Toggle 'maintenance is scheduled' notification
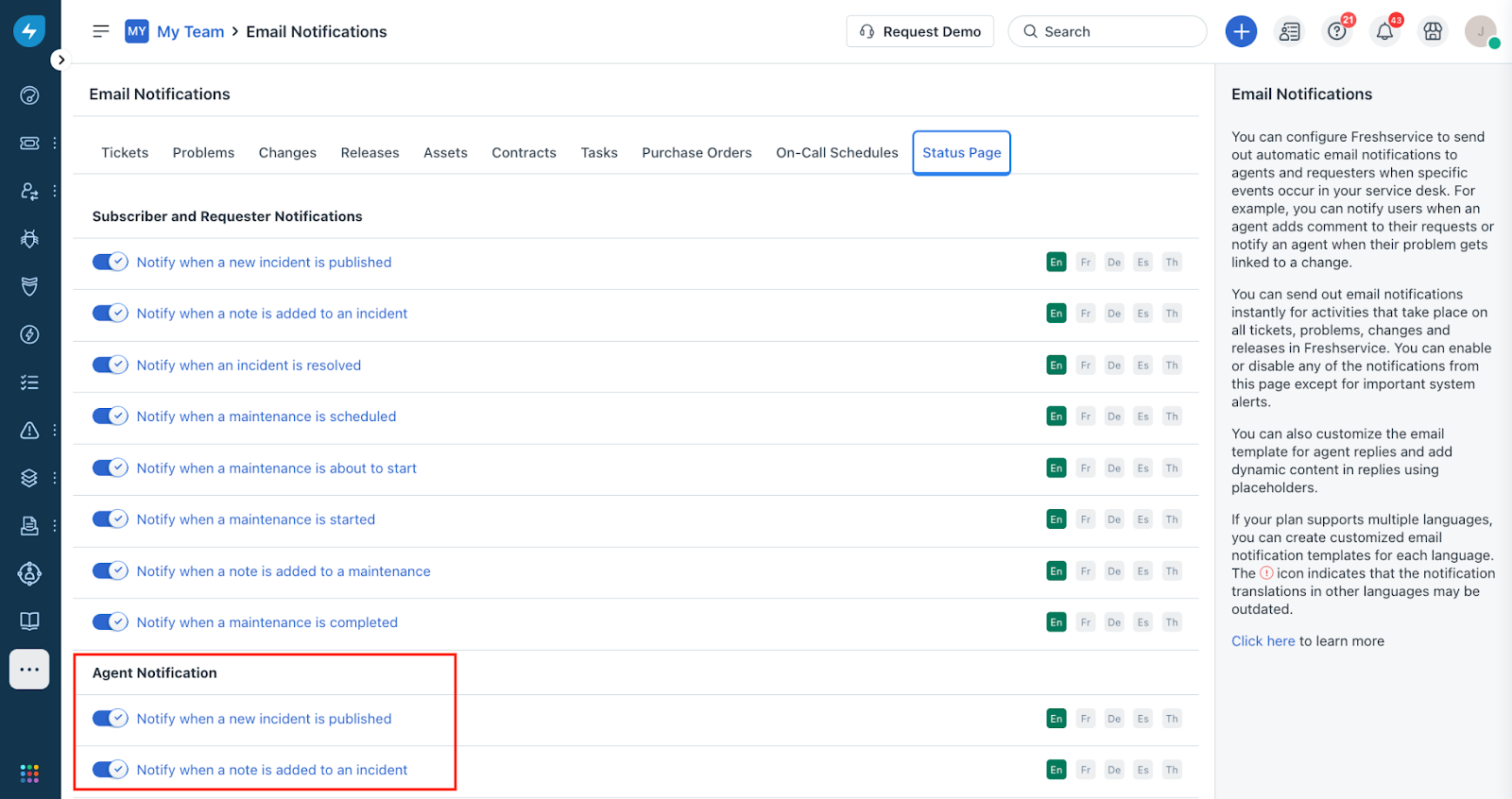 click(x=110, y=416)
